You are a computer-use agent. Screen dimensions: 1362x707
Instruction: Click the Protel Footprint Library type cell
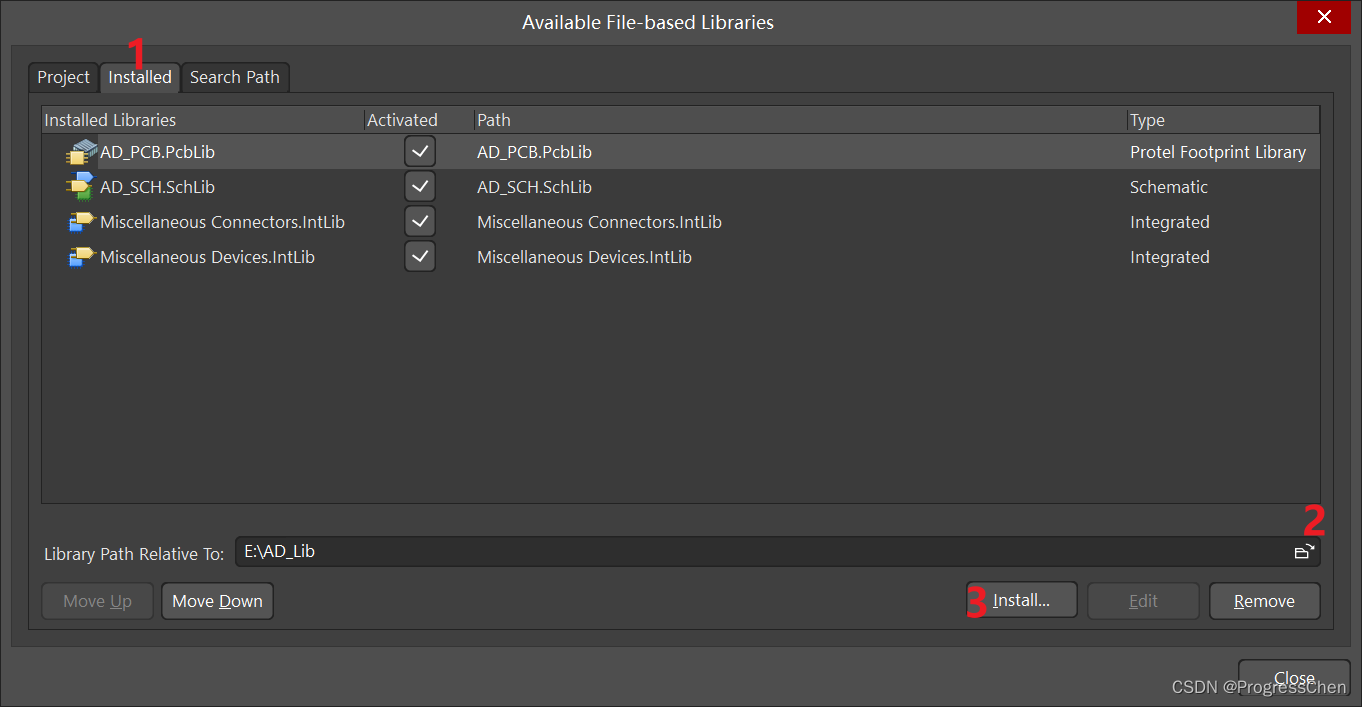point(1218,152)
